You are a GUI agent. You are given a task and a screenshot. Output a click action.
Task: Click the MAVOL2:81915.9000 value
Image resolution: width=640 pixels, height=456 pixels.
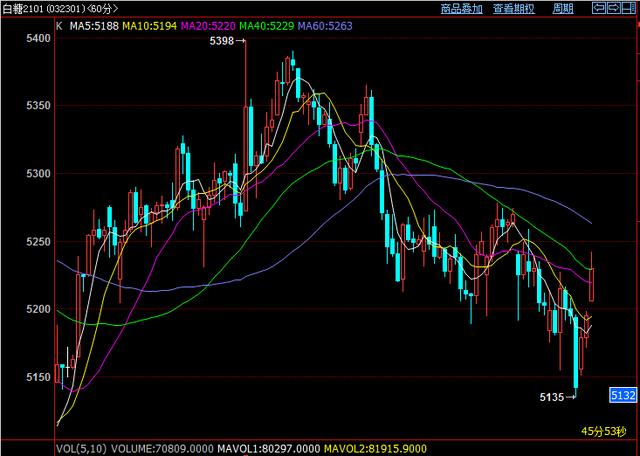(x=376, y=449)
